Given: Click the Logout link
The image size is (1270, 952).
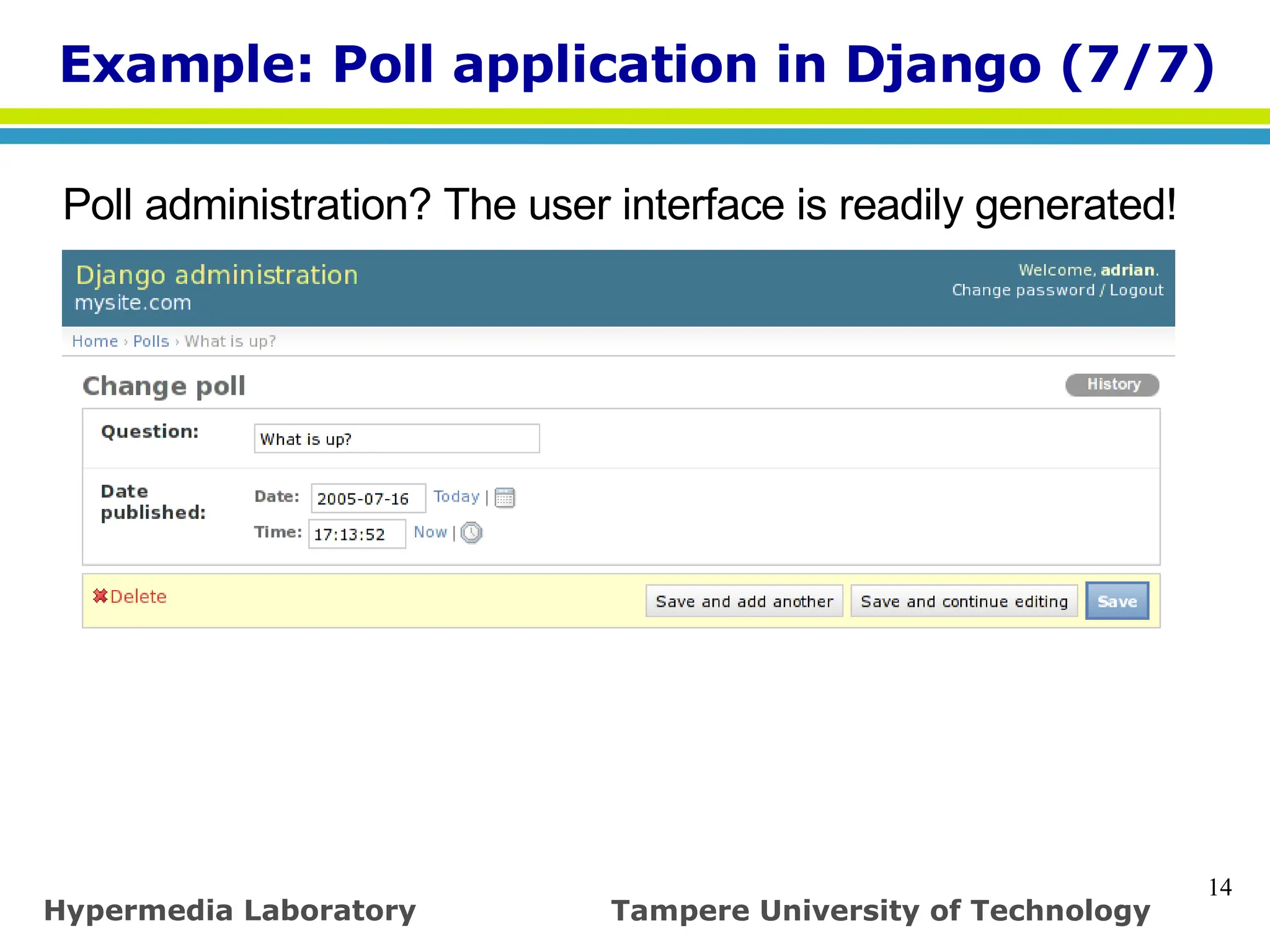Looking at the screenshot, I should point(1136,290).
